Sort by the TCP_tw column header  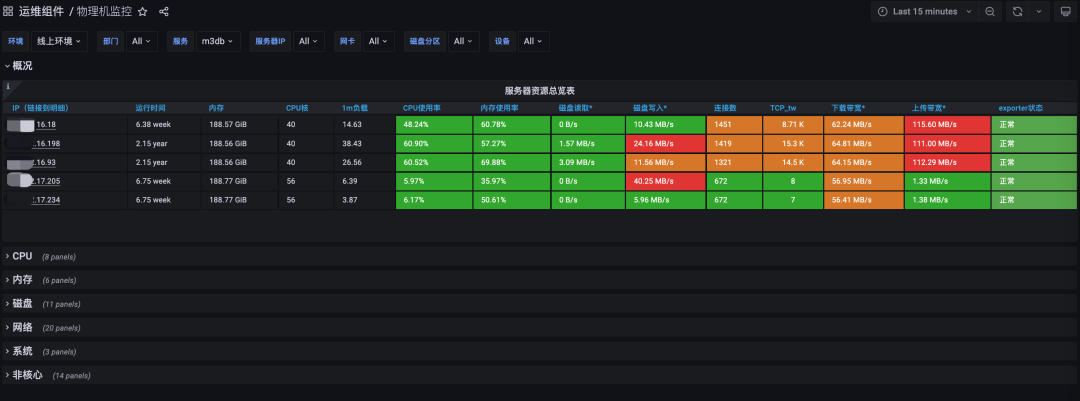point(783,108)
